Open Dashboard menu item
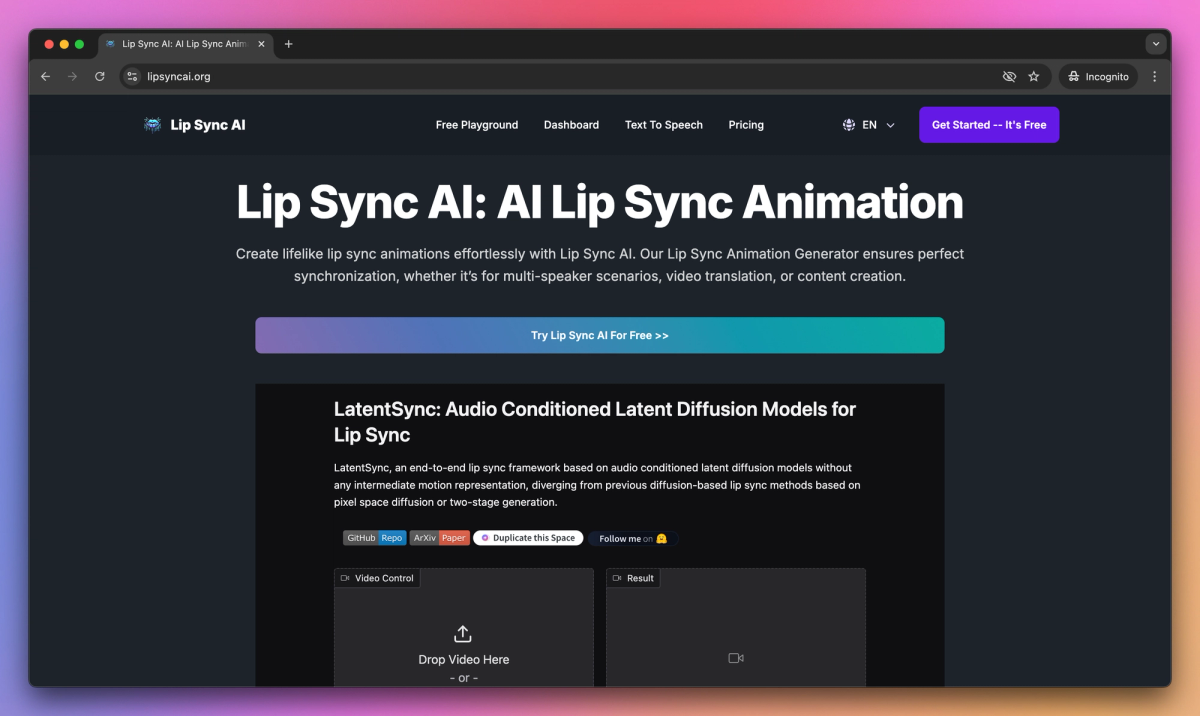1200x716 pixels. tap(571, 125)
